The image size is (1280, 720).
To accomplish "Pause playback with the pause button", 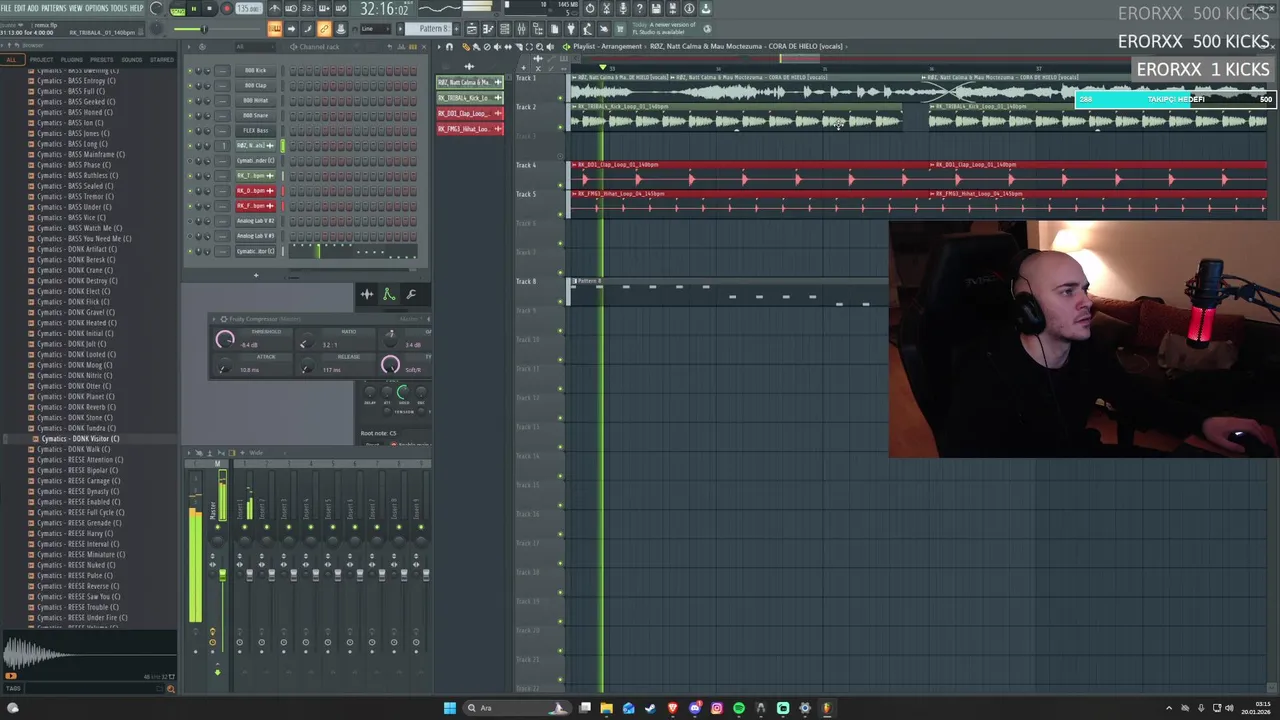I will pyautogui.click(x=193, y=9).
